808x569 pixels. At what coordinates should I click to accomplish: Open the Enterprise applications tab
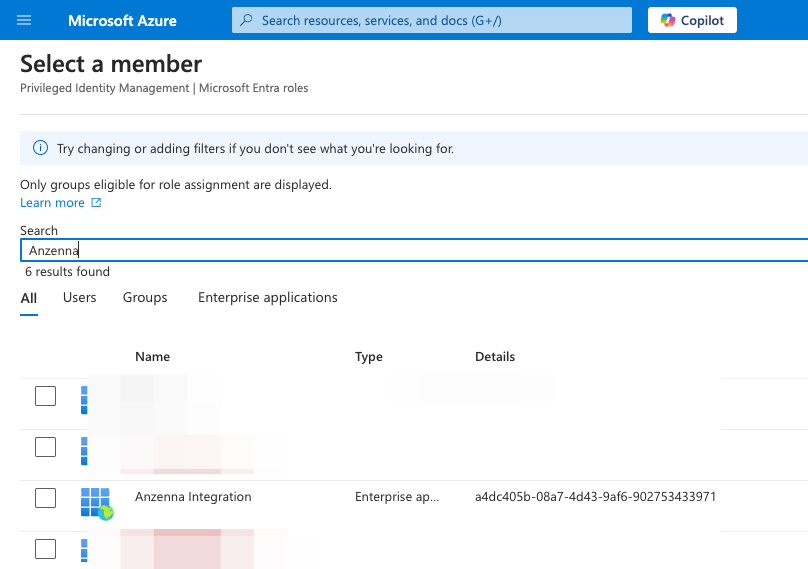pyautogui.click(x=267, y=298)
